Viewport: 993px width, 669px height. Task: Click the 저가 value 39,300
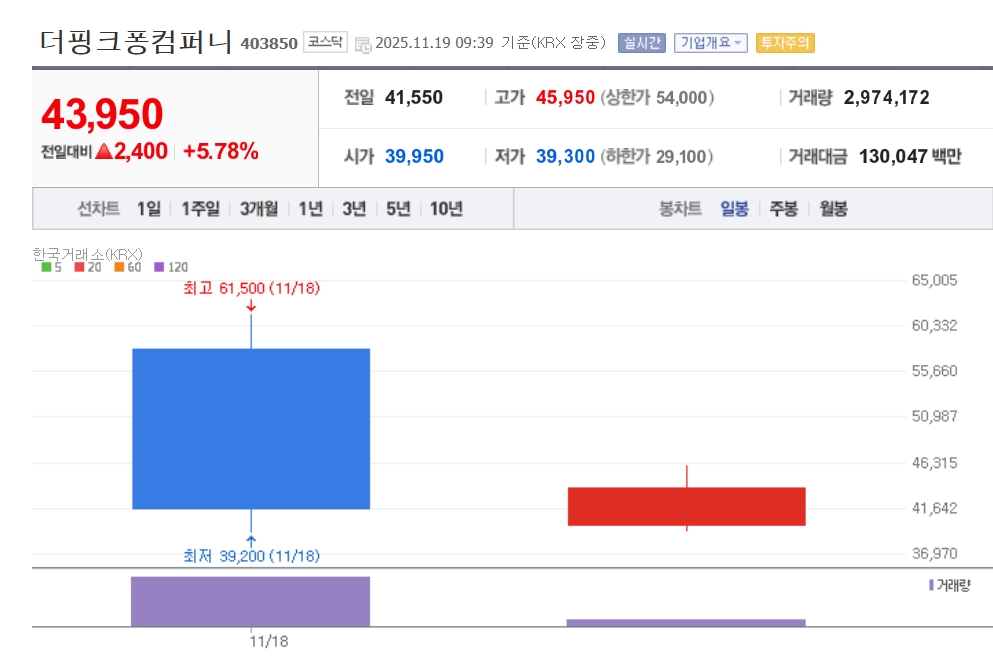point(565,156)
